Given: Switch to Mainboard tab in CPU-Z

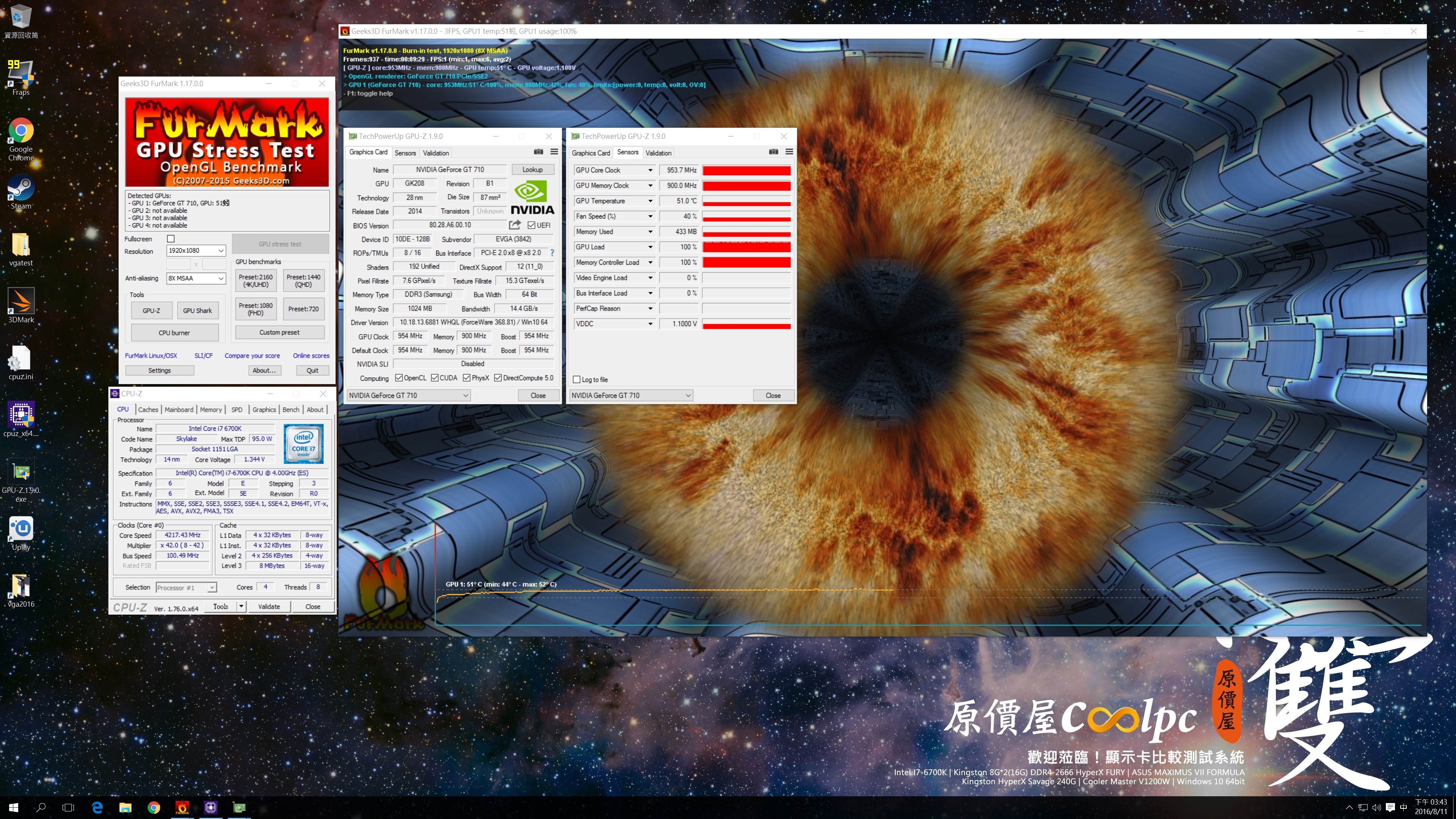Looking at the screenshot, I should (179, 410).
